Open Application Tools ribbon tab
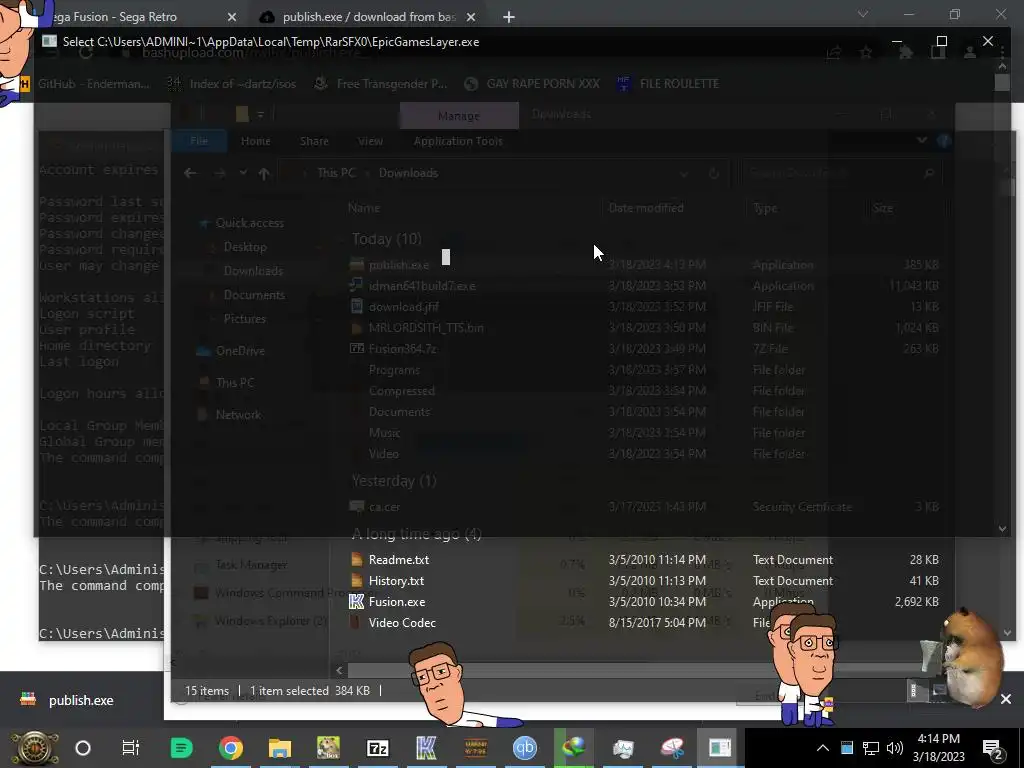This screenshot has height=768, width=1024. coord(458,141)
